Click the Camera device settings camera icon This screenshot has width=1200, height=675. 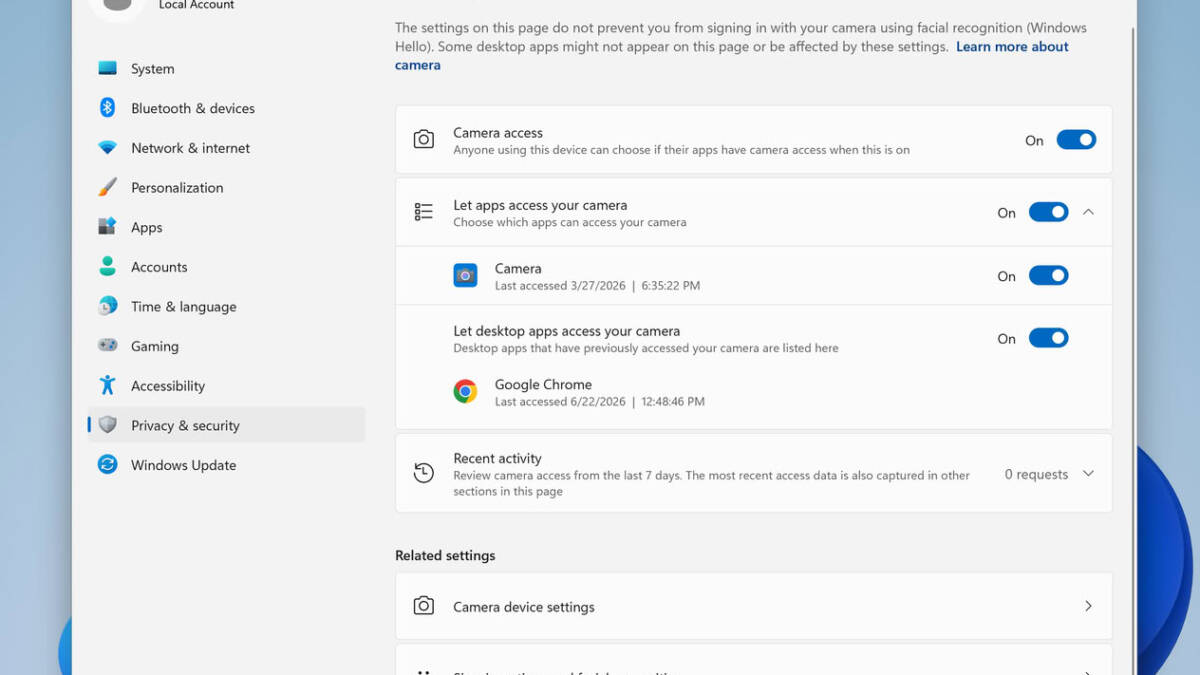click(424, 606)
